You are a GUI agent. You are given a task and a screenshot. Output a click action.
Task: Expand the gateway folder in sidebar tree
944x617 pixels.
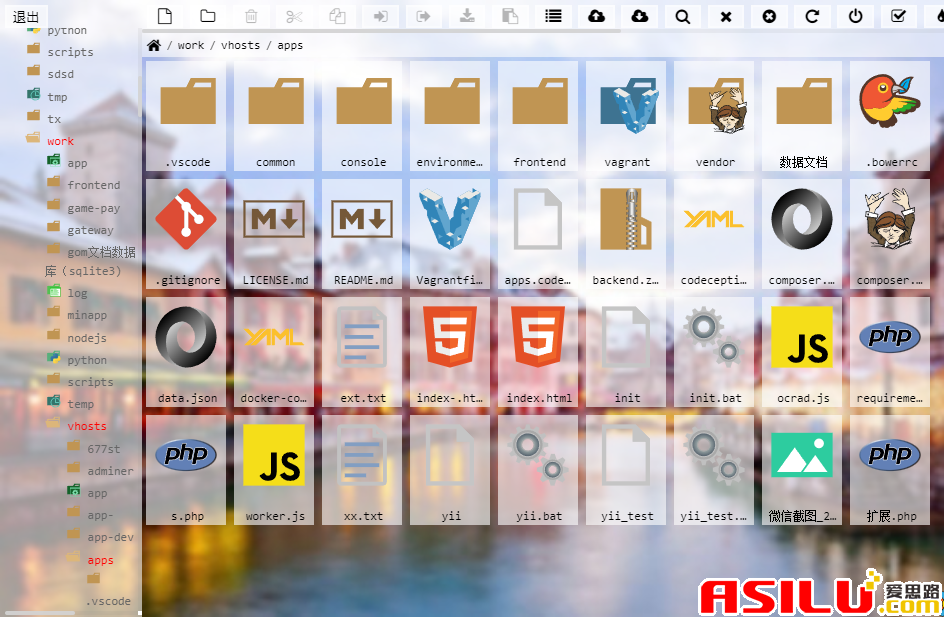(x=90, y=230)
